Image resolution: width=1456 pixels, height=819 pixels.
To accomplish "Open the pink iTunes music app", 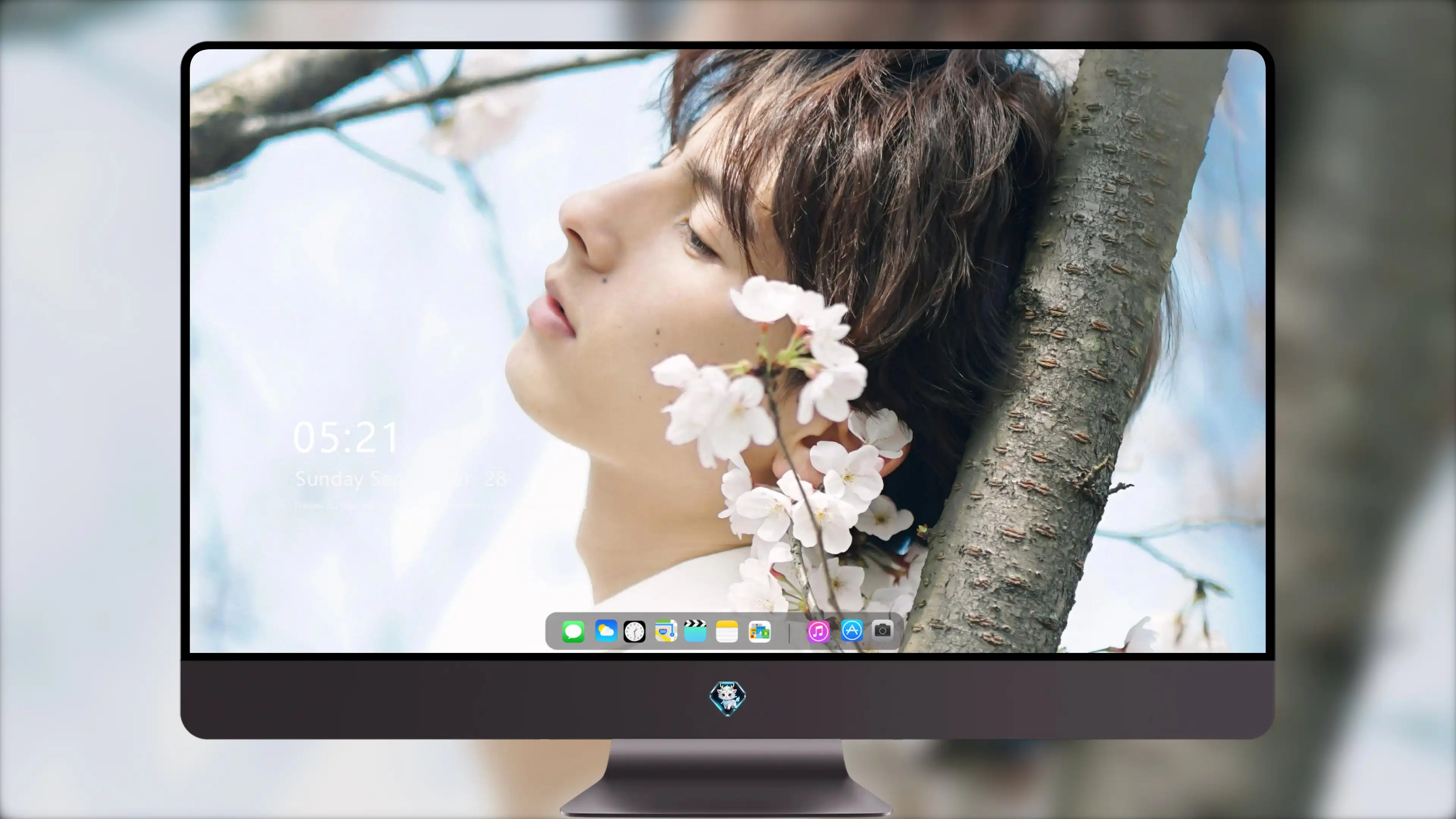I will click(x=819, y=631).
